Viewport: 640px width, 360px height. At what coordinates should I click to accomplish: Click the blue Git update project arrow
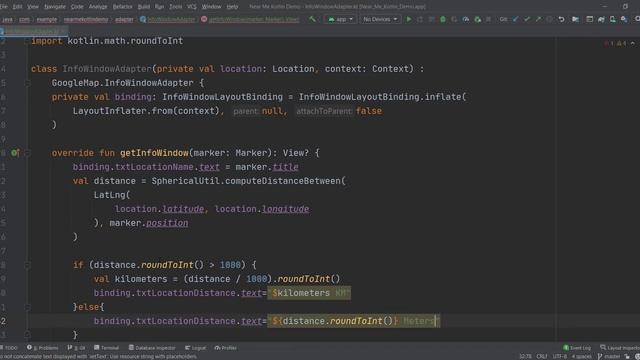click(x=516, y=19)
